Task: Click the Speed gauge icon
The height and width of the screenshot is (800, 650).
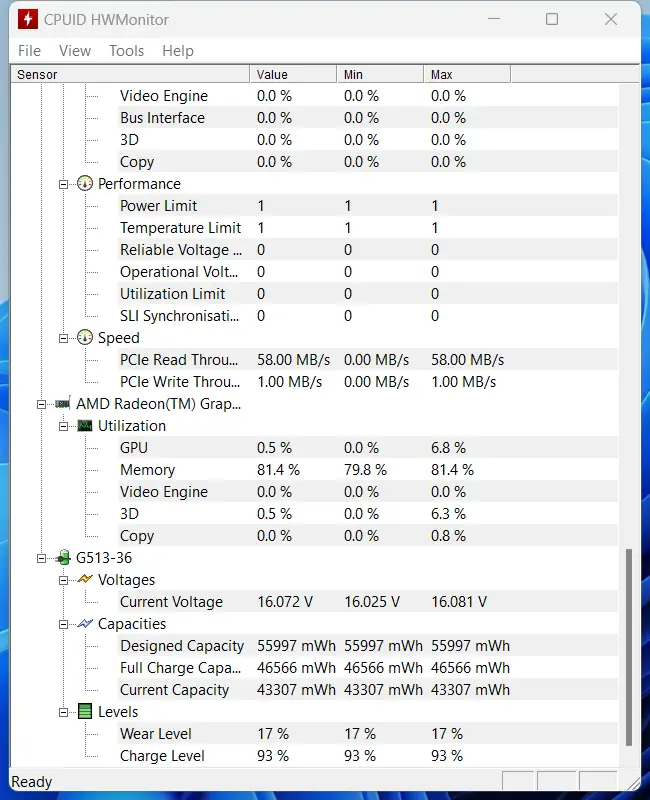Action: pyautogui.click(x=85, y=338)
